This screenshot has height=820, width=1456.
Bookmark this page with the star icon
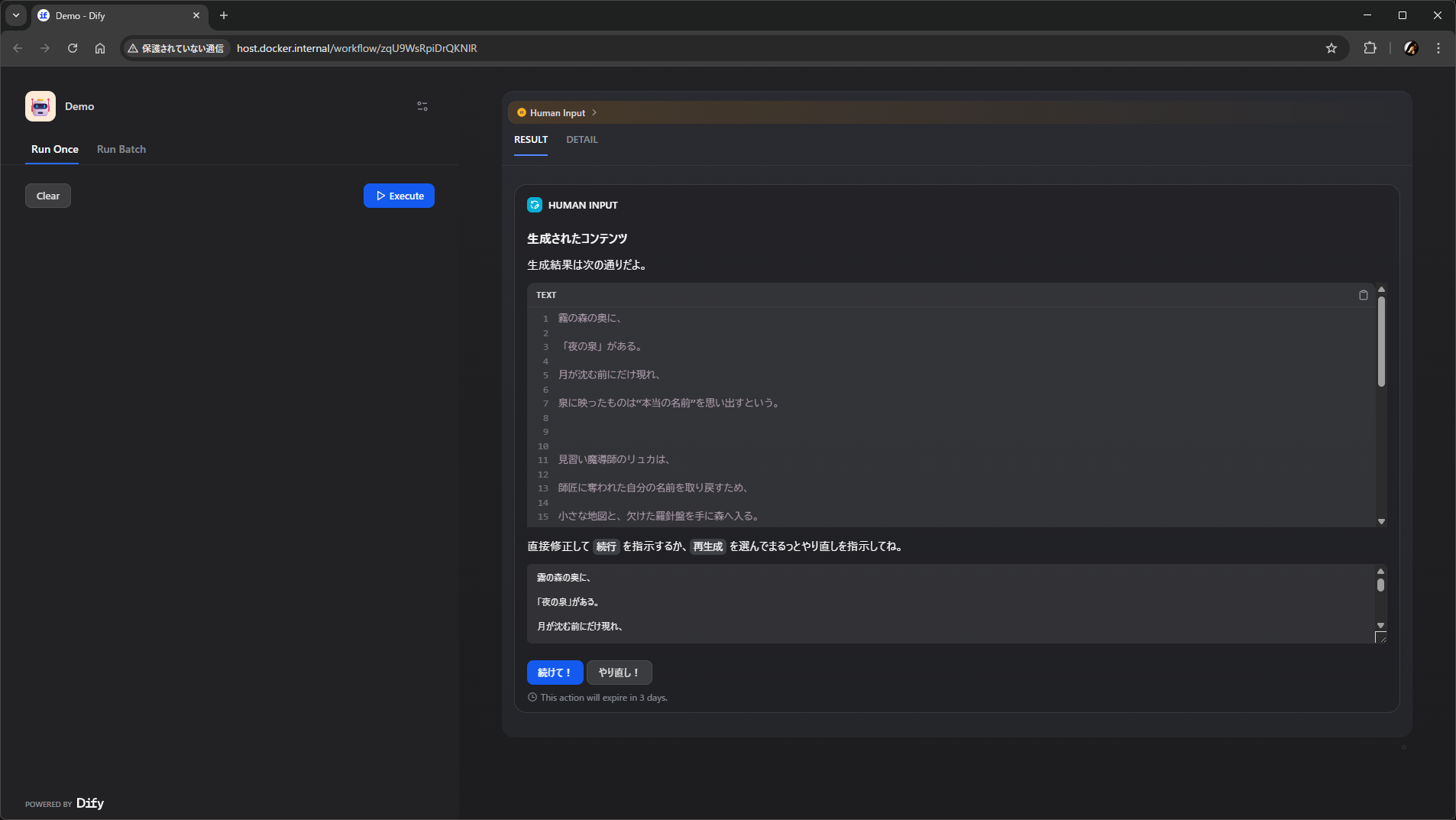click(x=1331, y=48)
